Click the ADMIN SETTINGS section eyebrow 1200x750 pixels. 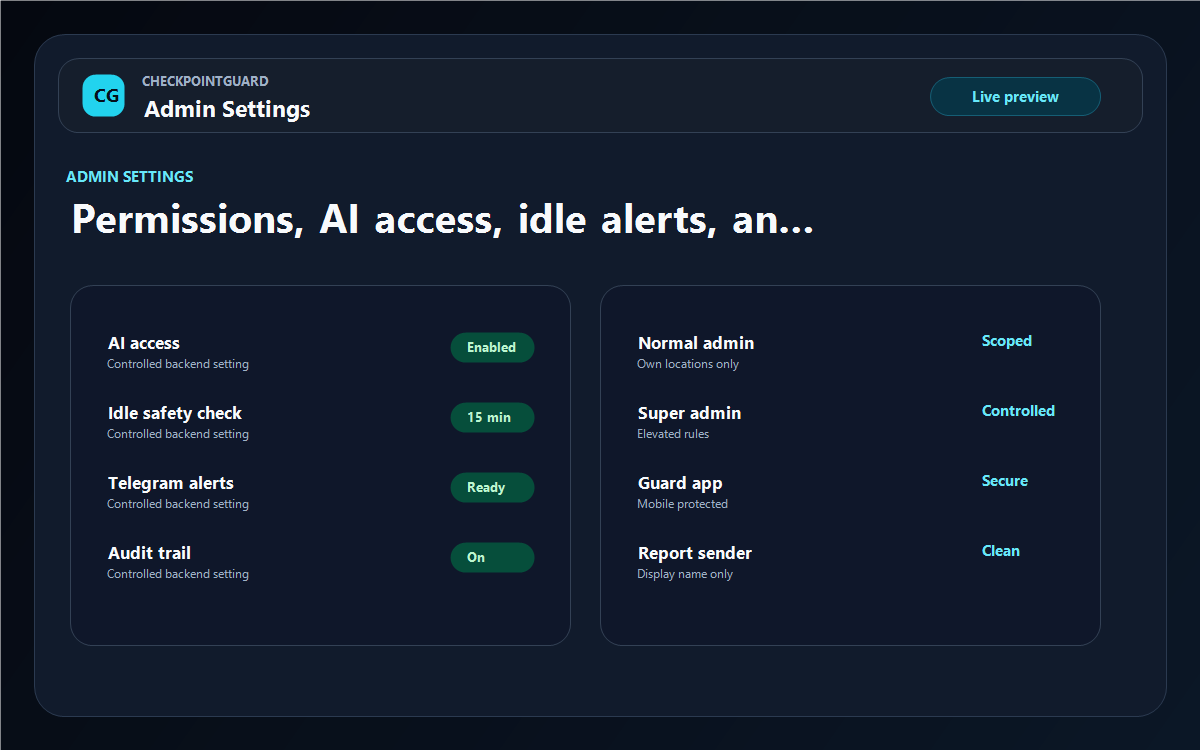point(130,176)
